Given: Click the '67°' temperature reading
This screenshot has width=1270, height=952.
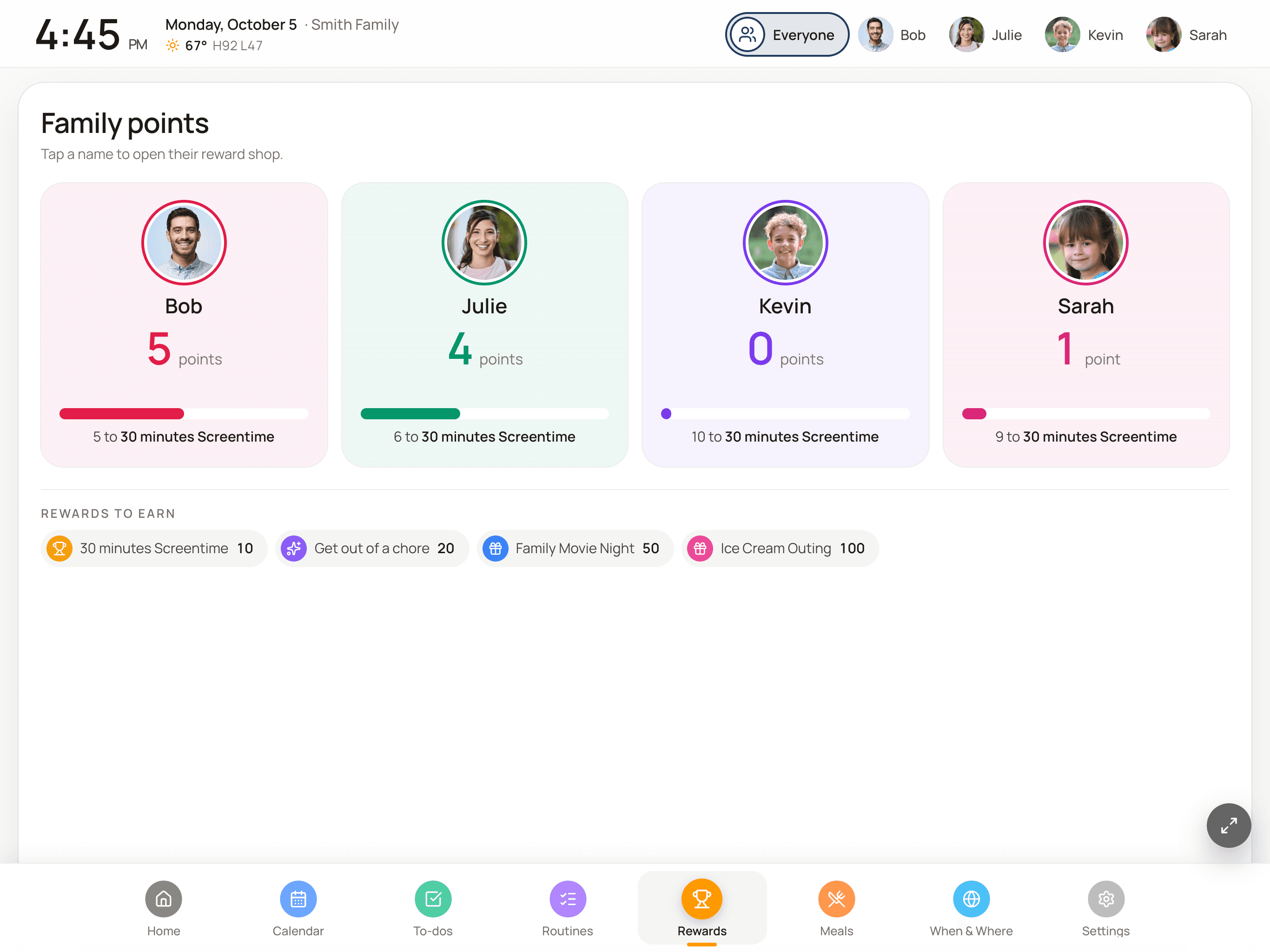Looking at the screenshot, I should tap(196, 46).
